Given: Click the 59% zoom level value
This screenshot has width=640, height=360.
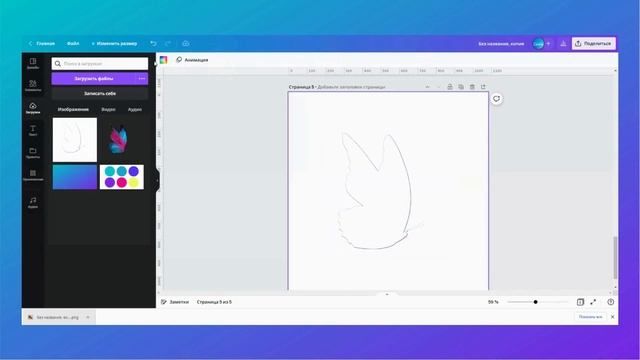Looking at the screenshot, I should (x=493, y=302).
